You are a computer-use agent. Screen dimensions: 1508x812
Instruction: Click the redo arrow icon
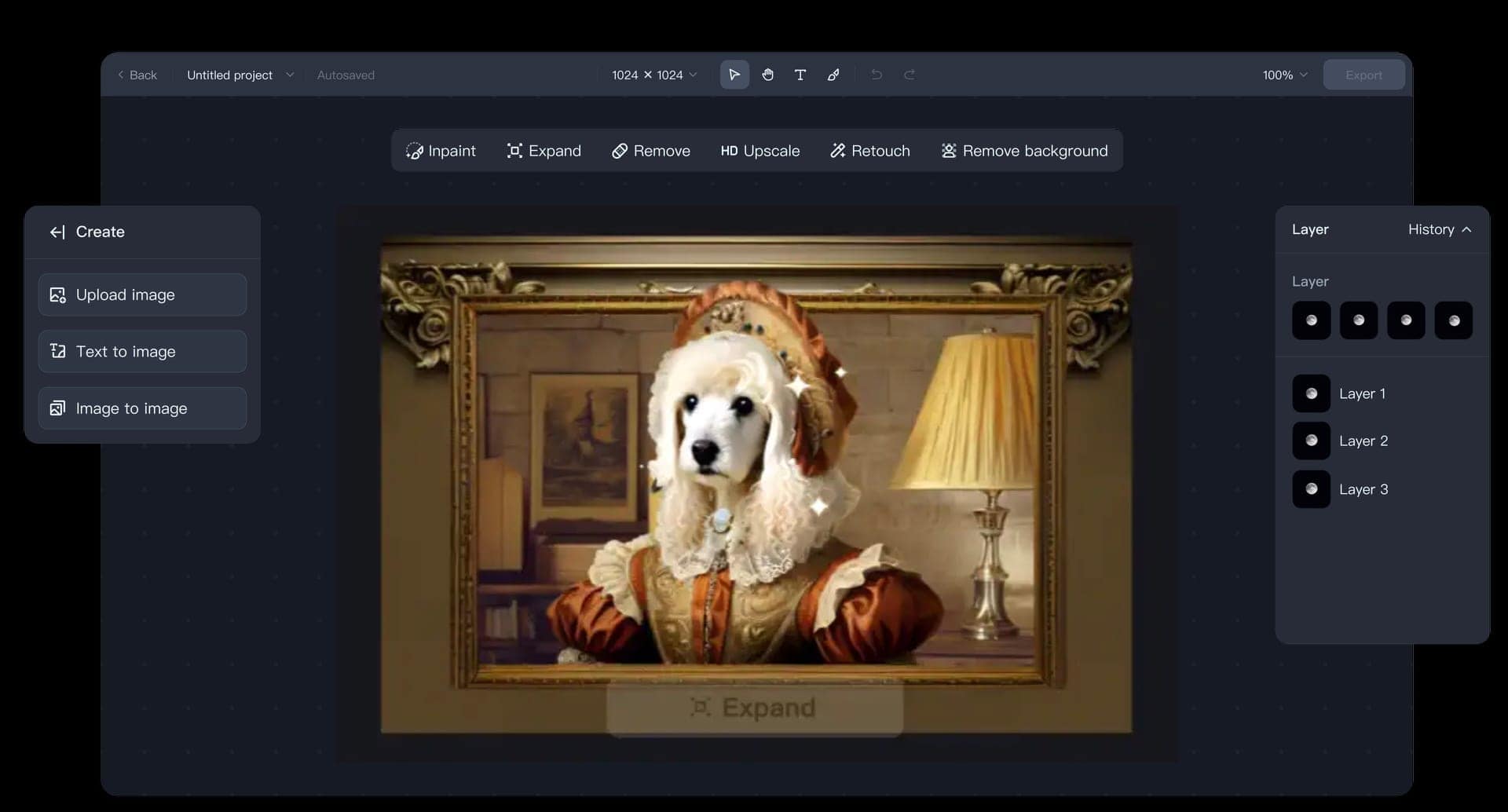pyautogui.click(x=910, y=75)
